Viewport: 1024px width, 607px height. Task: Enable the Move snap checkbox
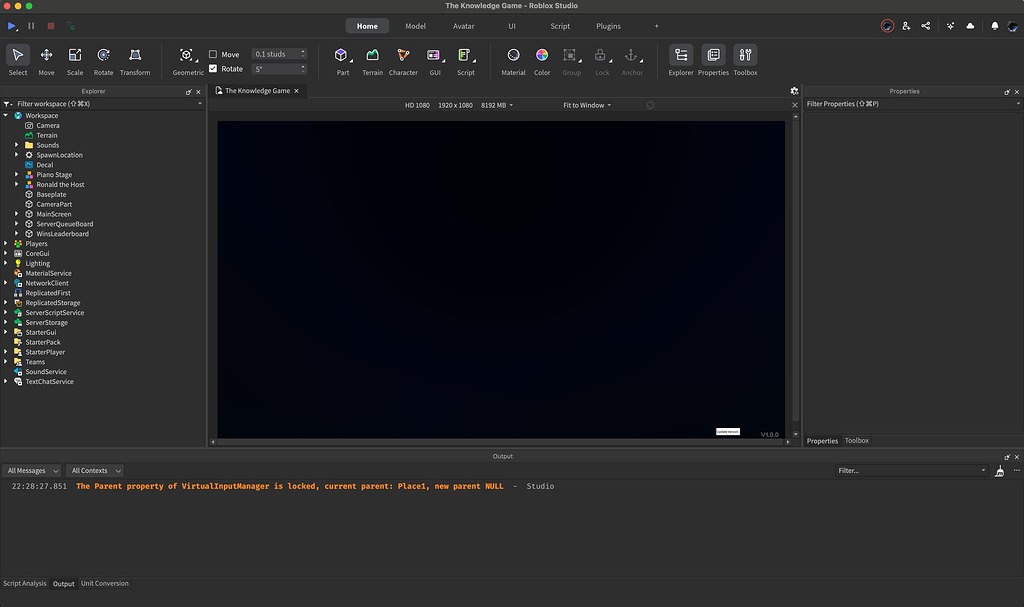pyautogui.click(x=215, y=53)
